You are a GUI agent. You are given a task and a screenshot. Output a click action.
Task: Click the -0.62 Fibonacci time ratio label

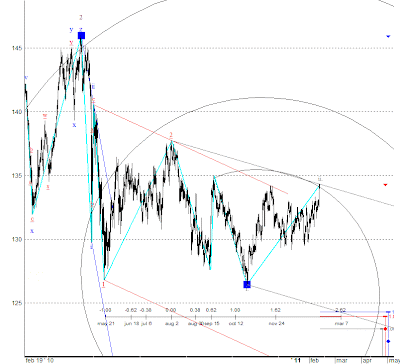coord(131,310)
